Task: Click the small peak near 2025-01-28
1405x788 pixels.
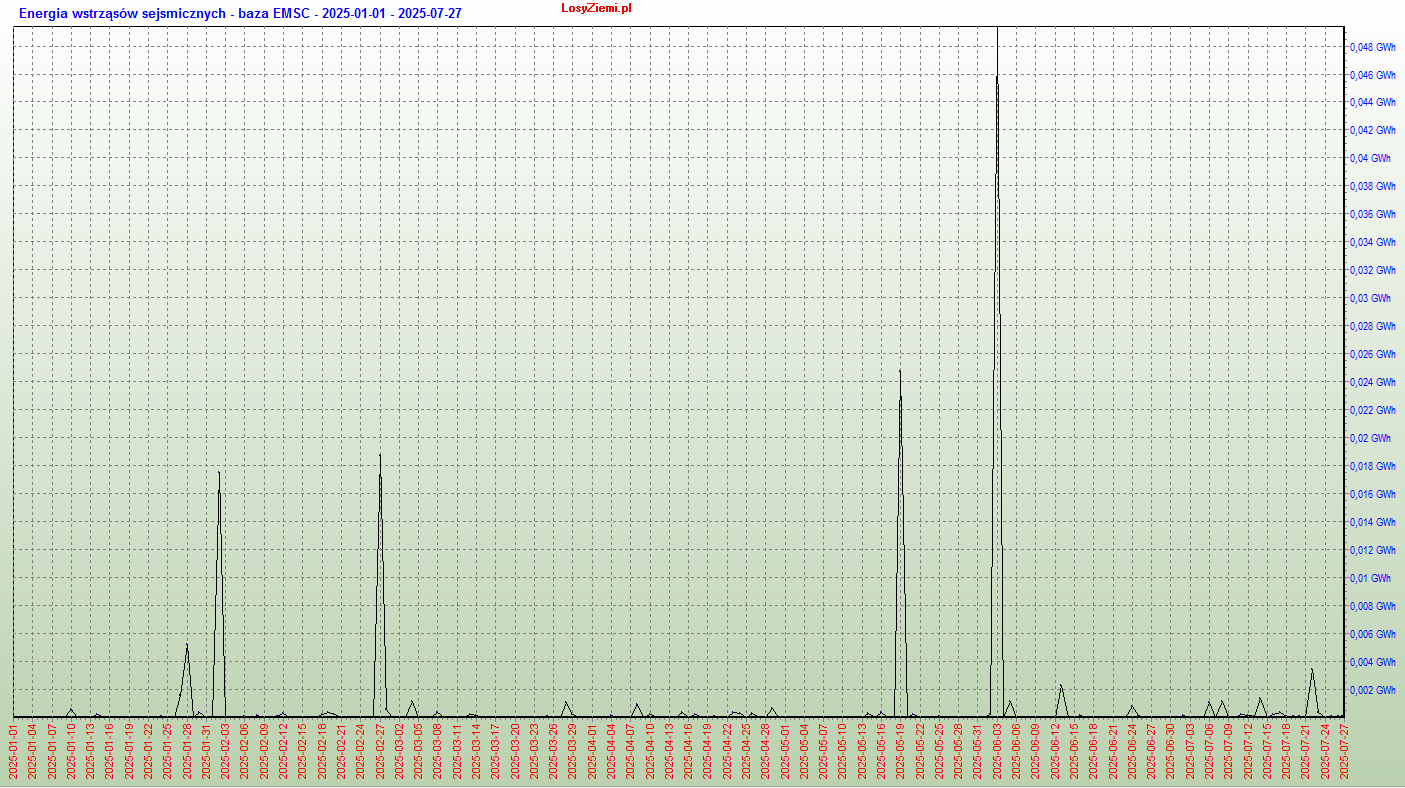Action: (187, 645)
